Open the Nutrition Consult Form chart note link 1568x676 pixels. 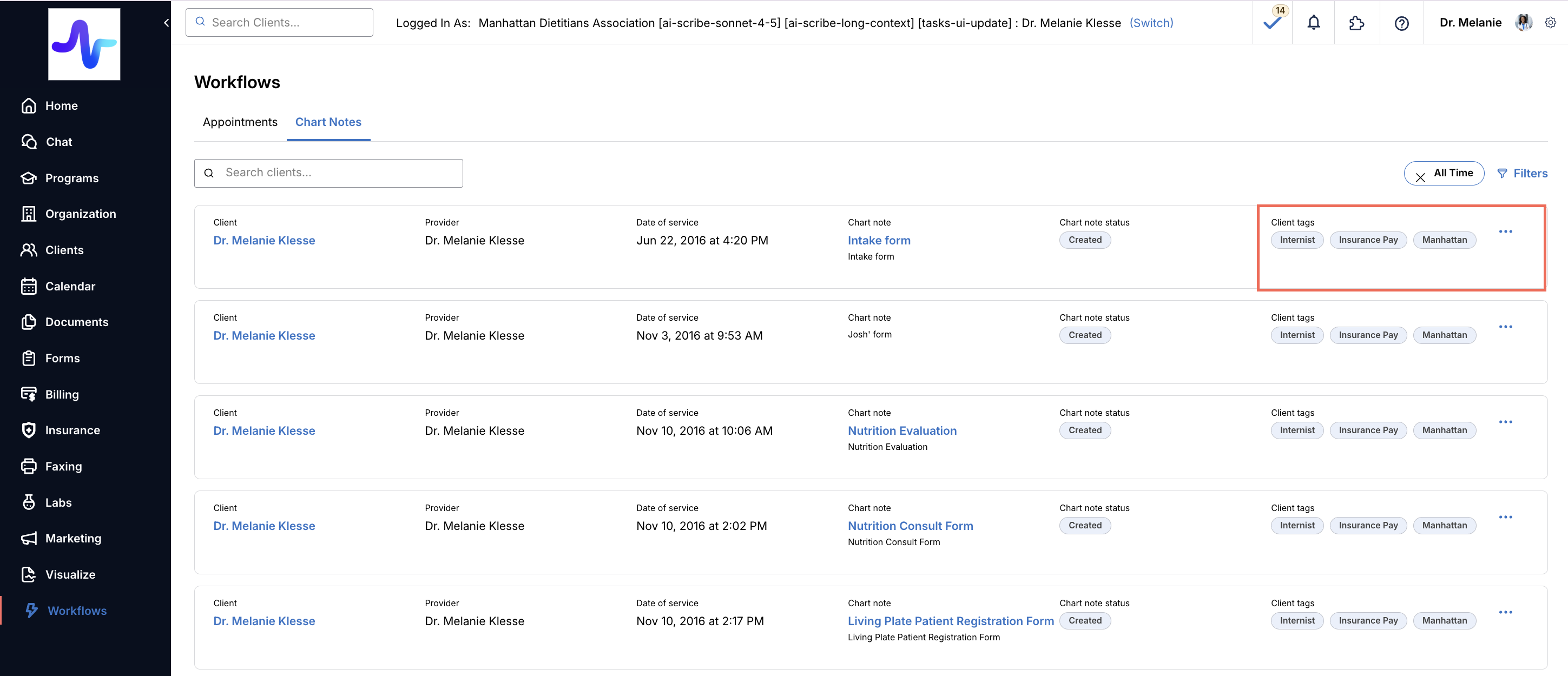pyautogui.click(x=910, y=526)
